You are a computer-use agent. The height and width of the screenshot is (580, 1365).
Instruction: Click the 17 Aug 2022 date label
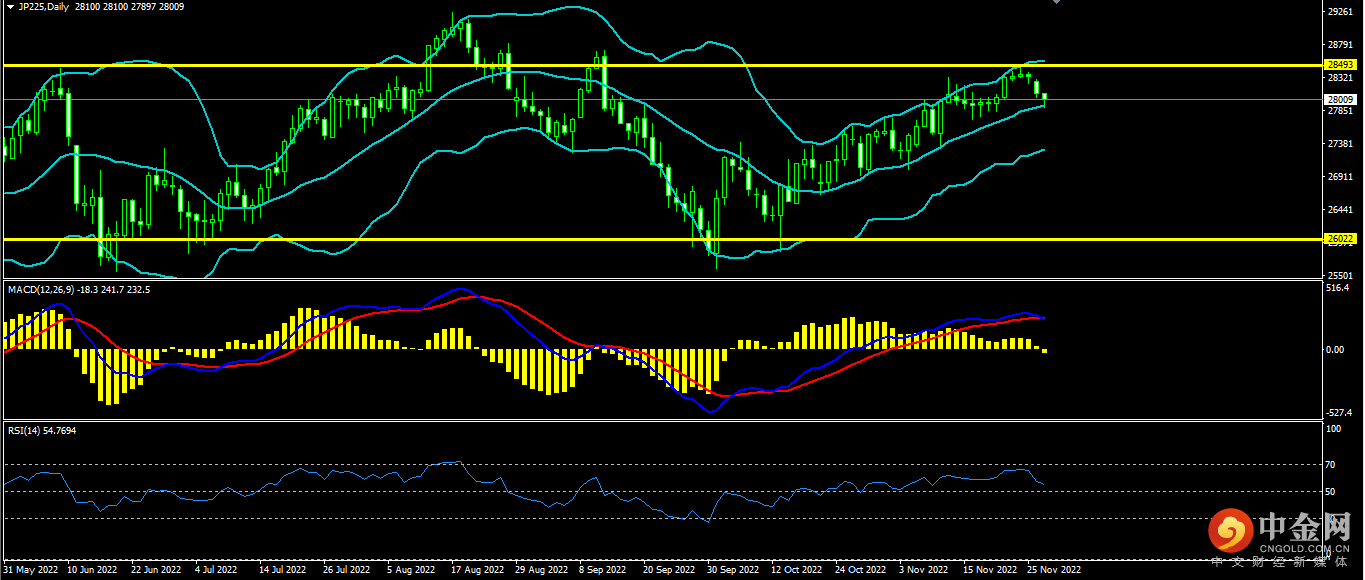tap(476, 570)
